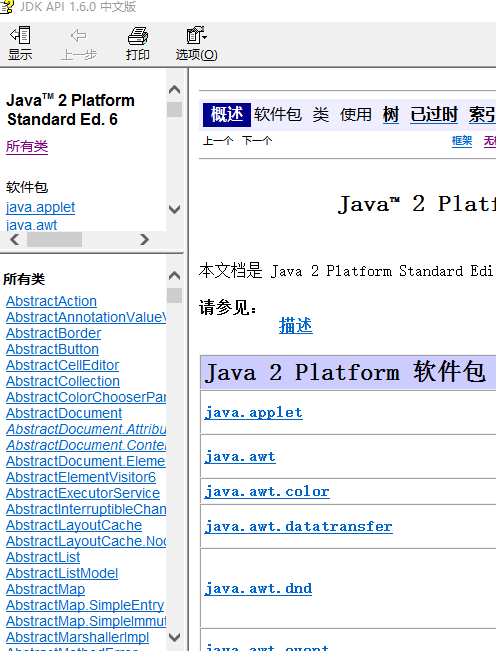
Task: Open the AbstractLayoutCache.NodeDimensions class link
Action: [86, 541]
